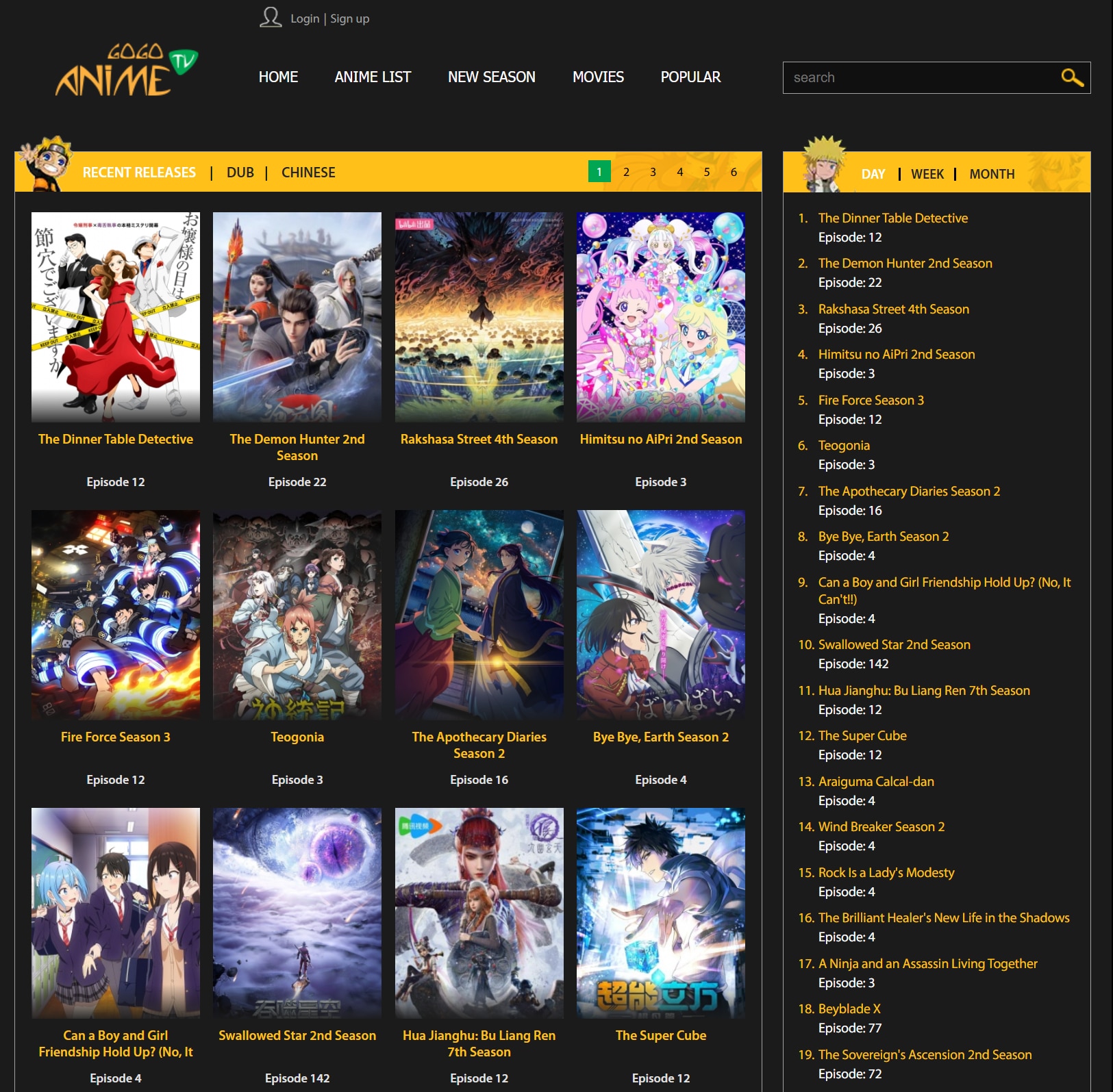Switch to the CHINESE tab
1113x1092 pixels.
(308, 173)
